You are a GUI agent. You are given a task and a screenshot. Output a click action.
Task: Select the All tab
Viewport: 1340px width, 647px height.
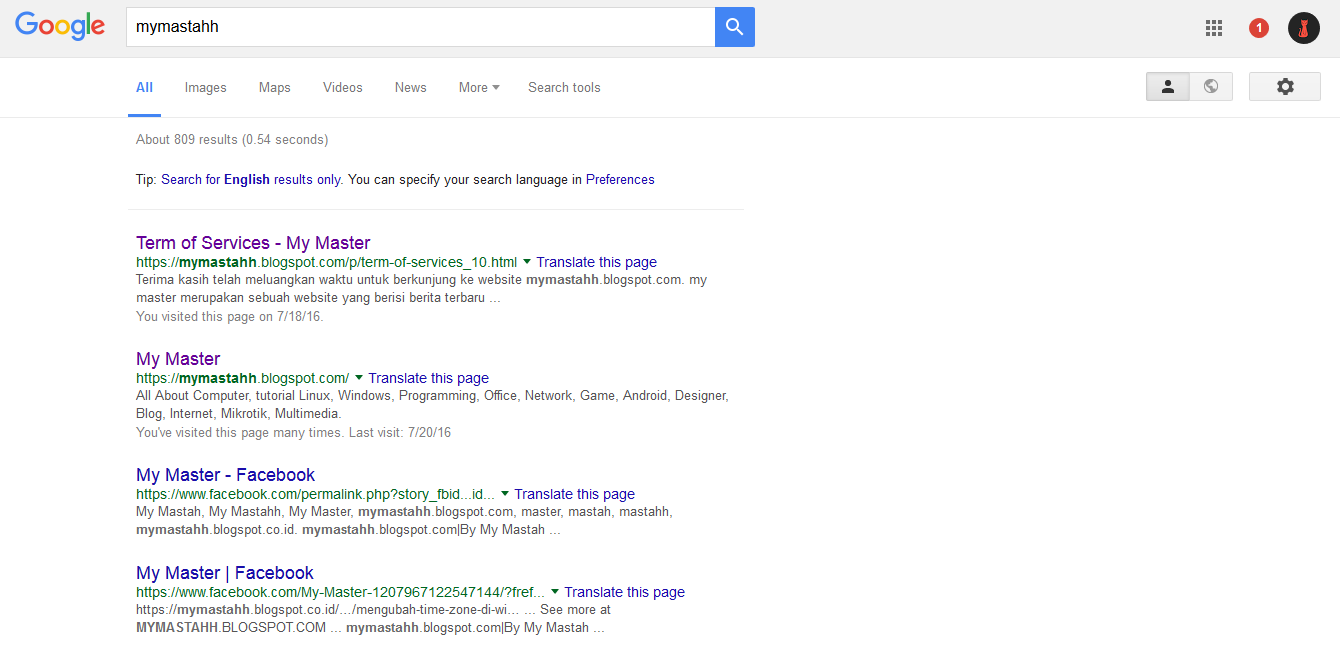tap(145, 88)
